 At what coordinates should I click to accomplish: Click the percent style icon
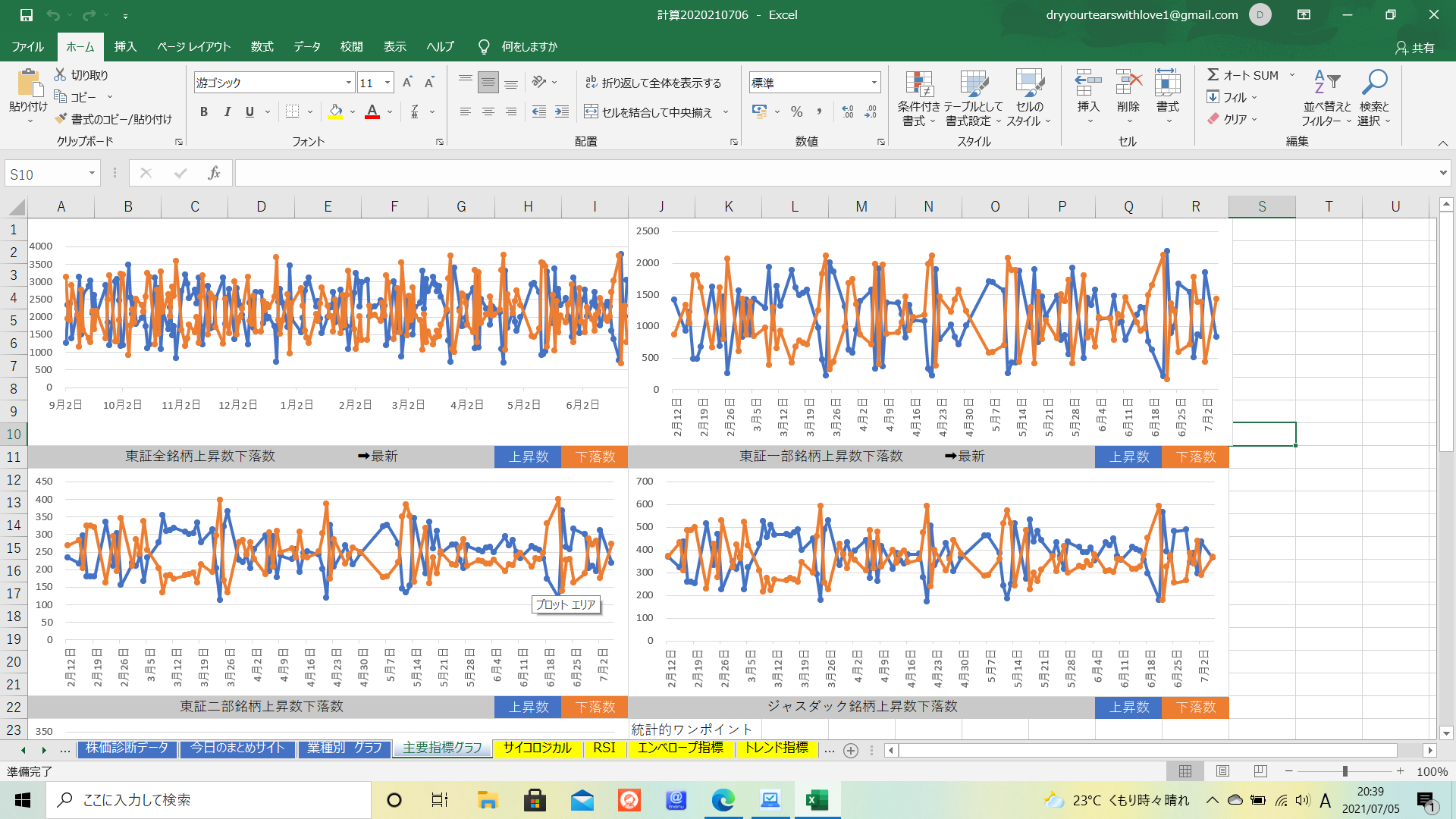click(x=796, y=112)
